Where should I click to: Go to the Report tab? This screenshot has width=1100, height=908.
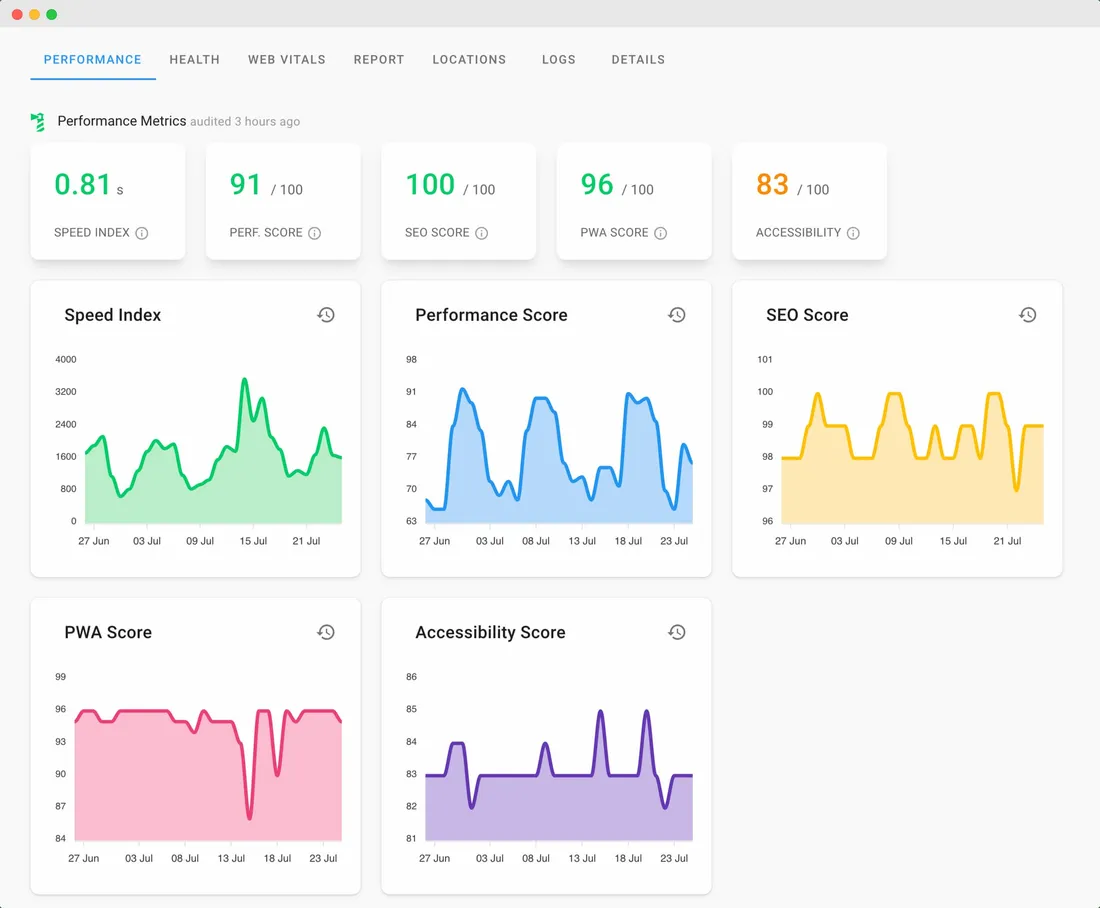tap(379, 60)
